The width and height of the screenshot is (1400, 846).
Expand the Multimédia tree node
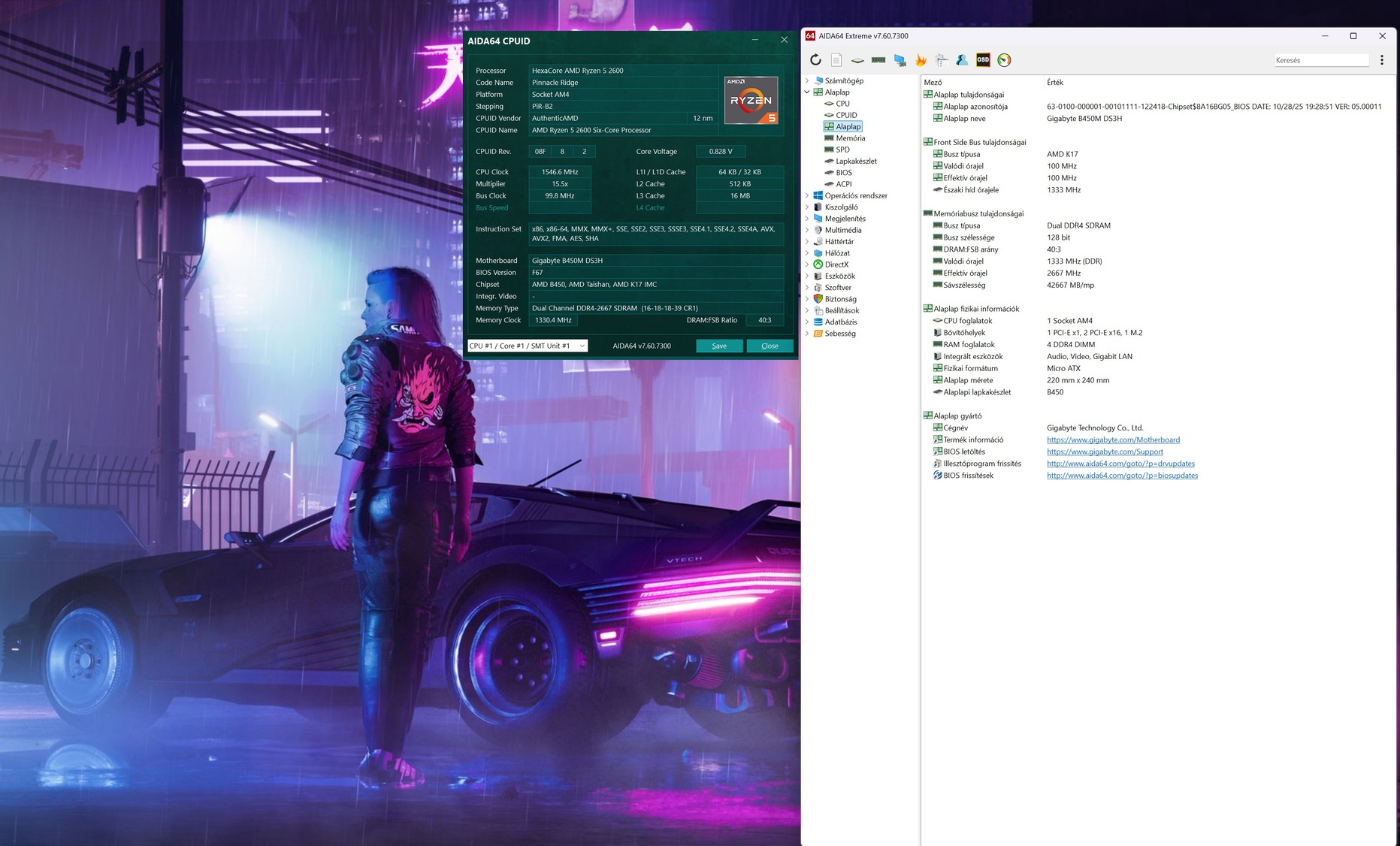808,230
